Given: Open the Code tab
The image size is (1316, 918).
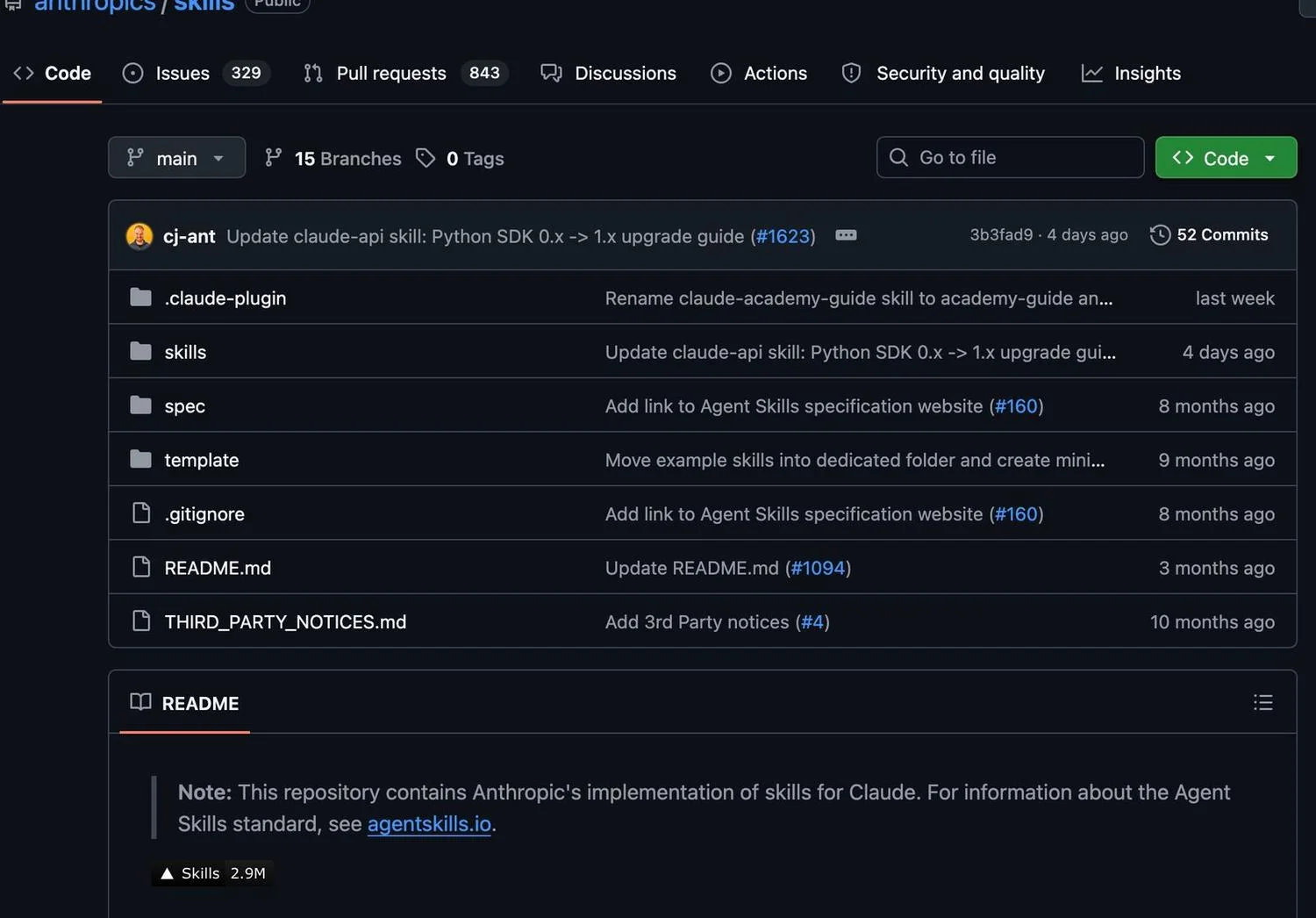Looking at the screenshot, I should point(52,73).
